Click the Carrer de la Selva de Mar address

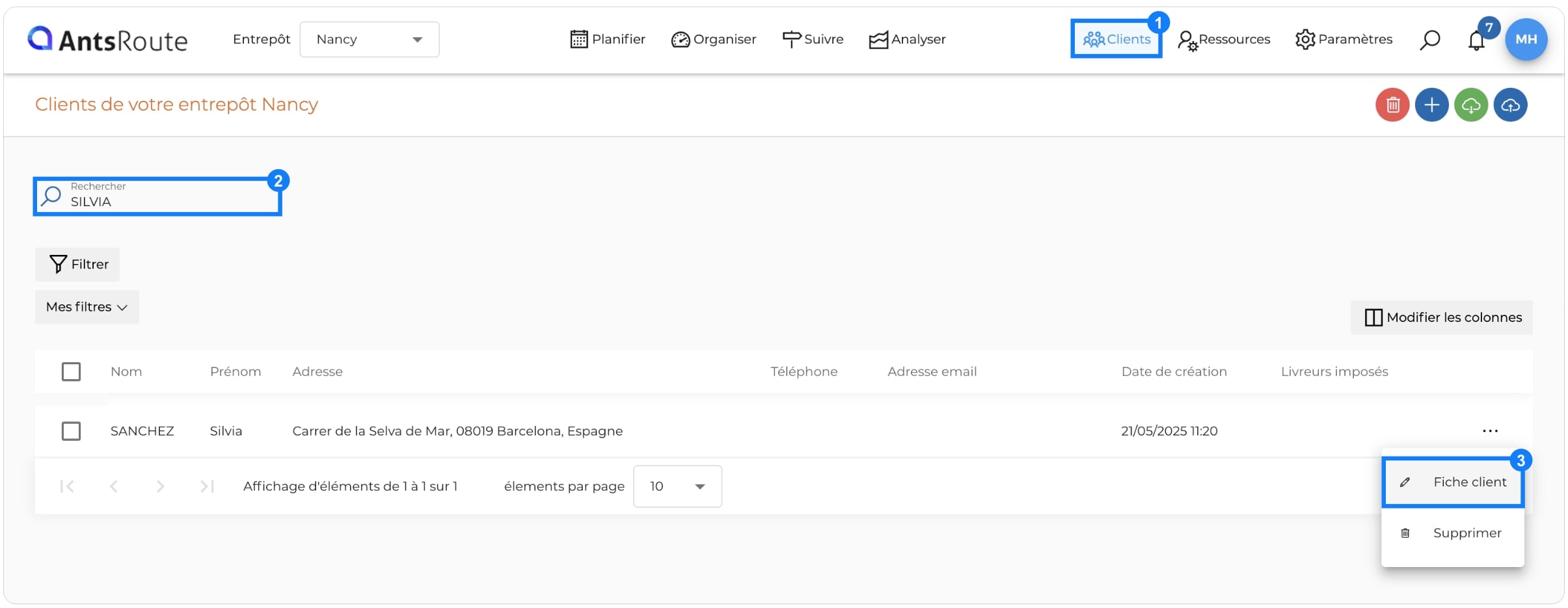457,430
